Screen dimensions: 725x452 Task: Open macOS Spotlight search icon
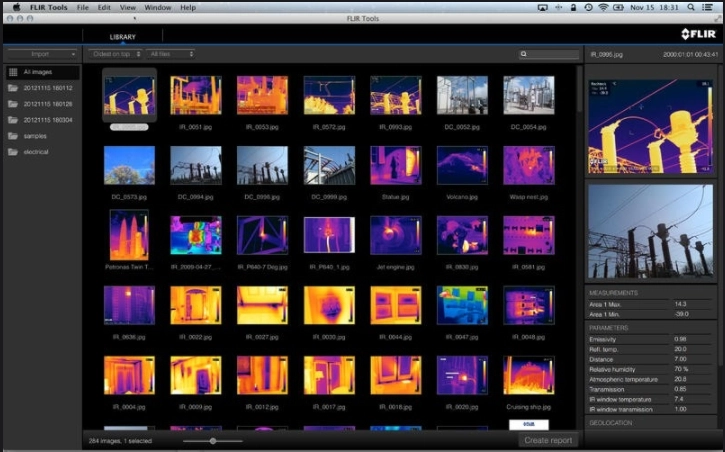tap(691, 7)
